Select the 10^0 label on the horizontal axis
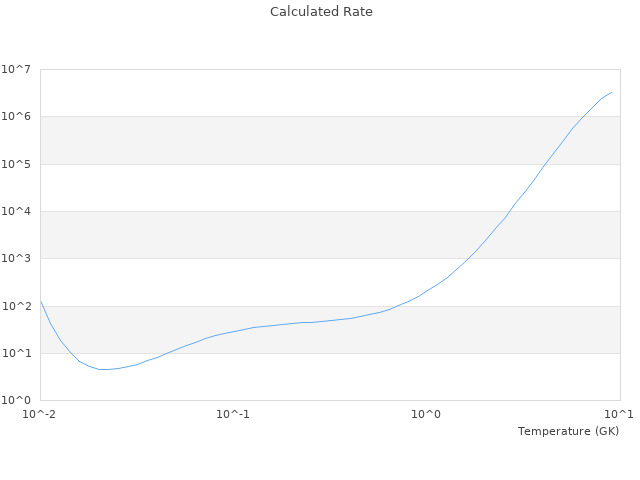640x480 pixels. tap(427, 414)
